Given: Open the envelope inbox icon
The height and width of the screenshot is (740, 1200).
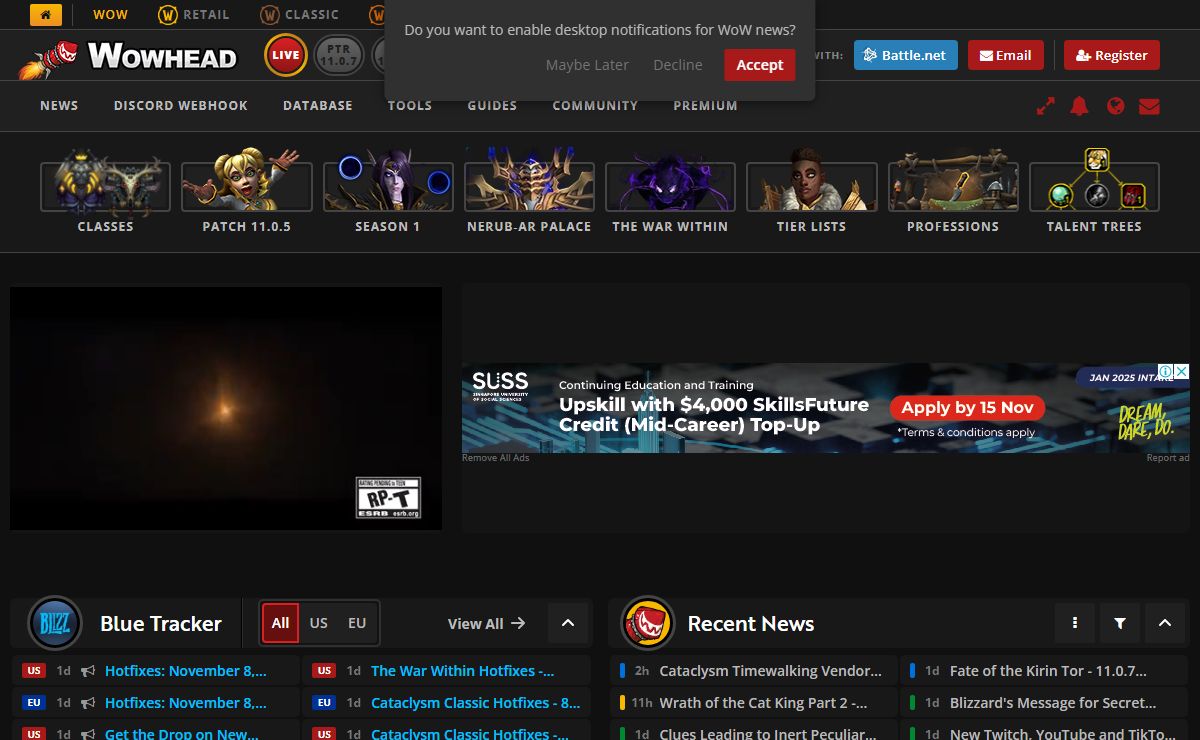Looking at the screenshot, I should pyautogui.click(x=1149, y=106).
